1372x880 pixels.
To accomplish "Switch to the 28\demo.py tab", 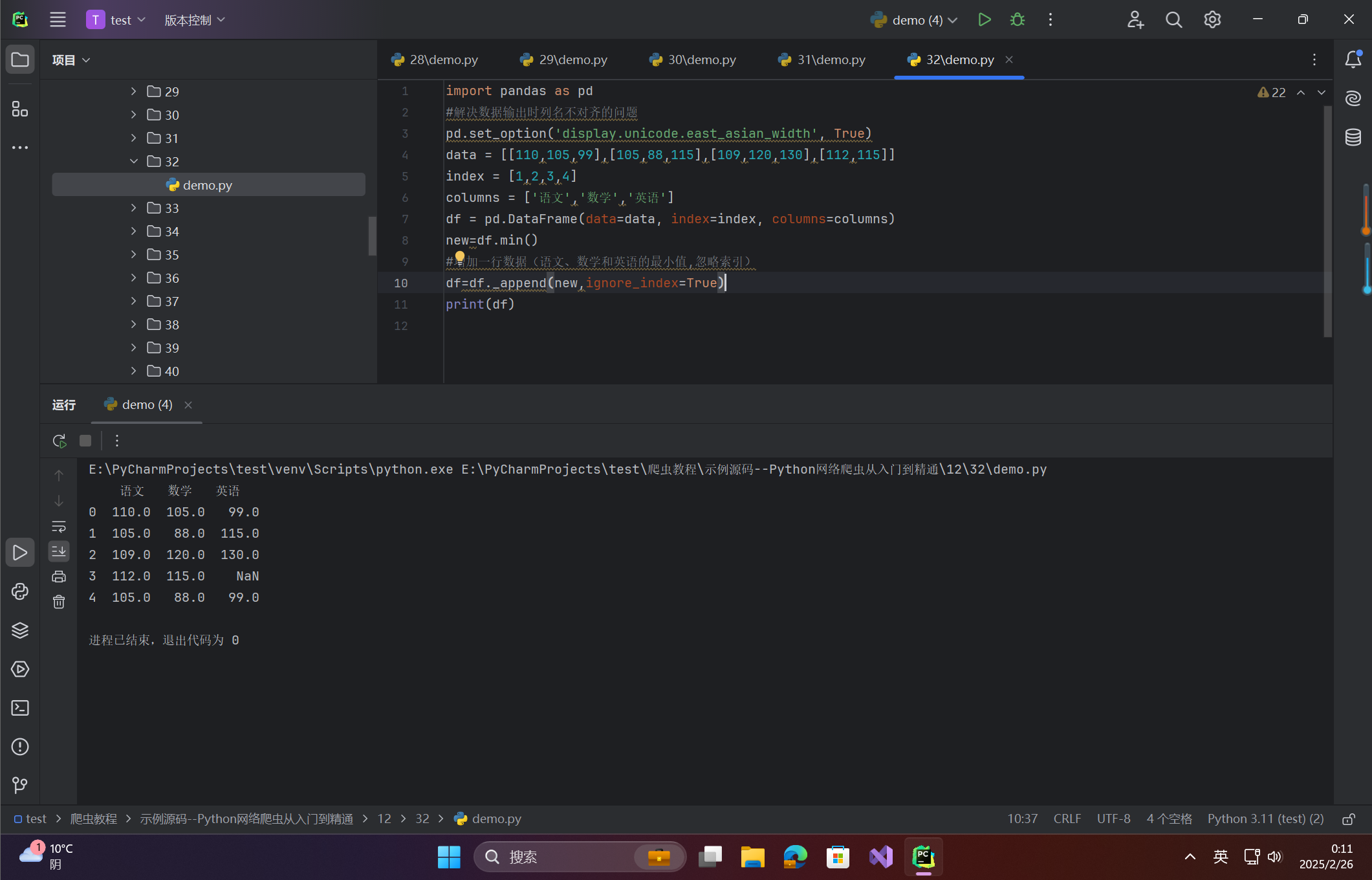I will point(435,60).
